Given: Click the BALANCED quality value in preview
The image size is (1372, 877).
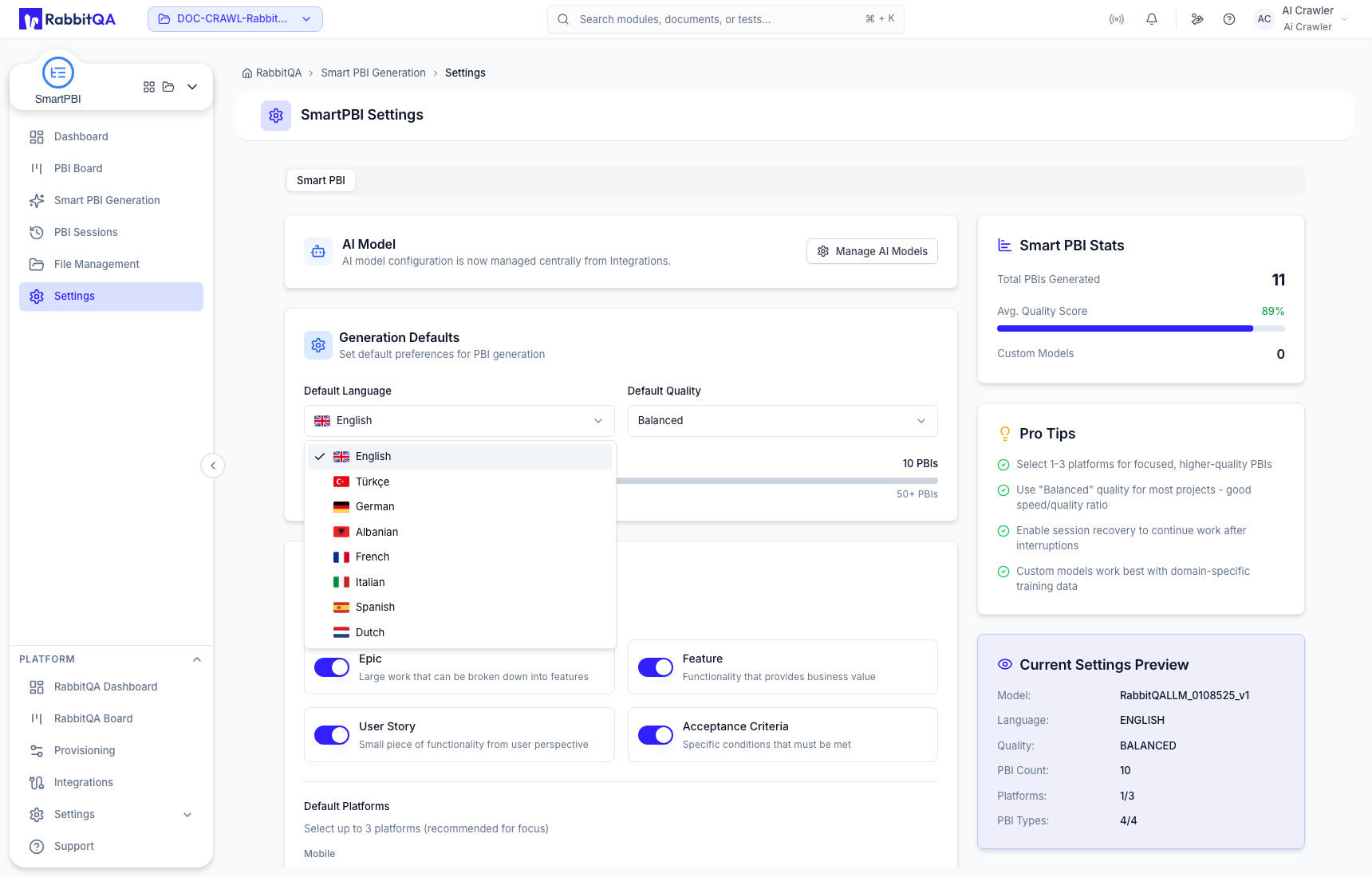Looking at the screenshot, I should click(x=1148, y=746).
